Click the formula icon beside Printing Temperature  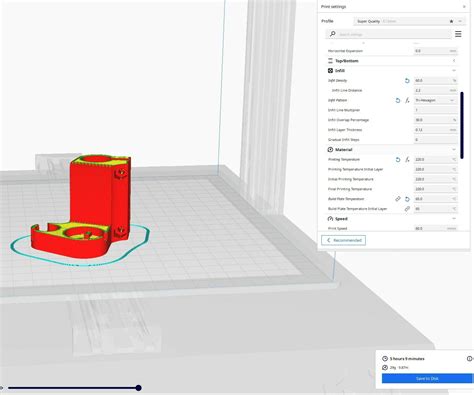point(407,160)
